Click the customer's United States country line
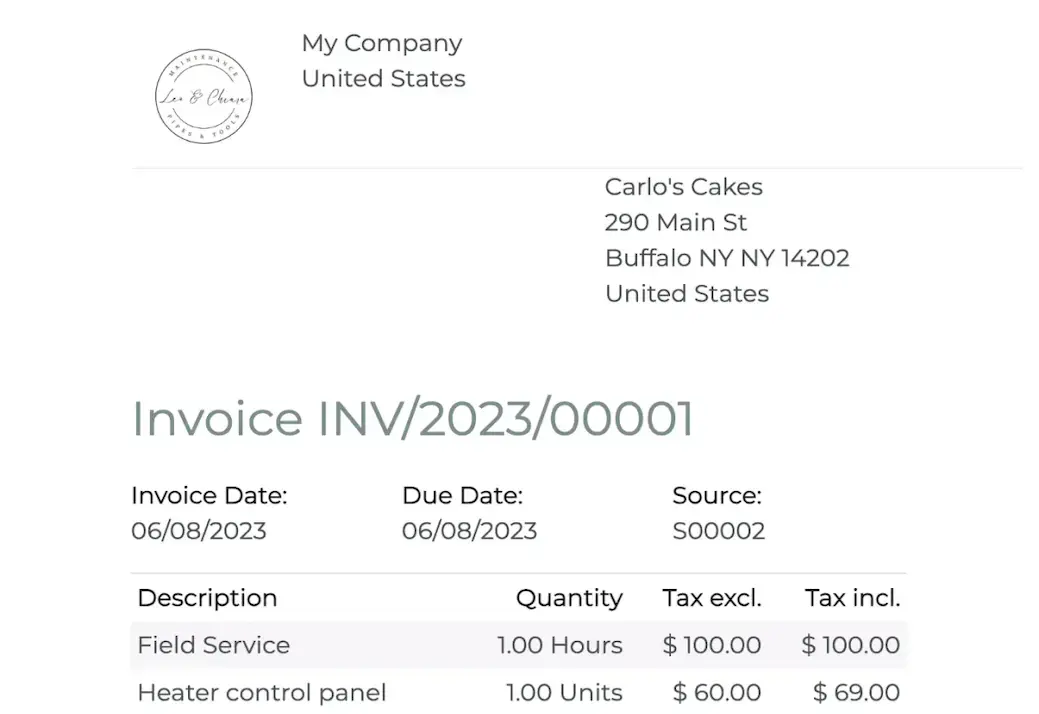The height and width of the screenshot is (714, 1039). pos(686,294)
